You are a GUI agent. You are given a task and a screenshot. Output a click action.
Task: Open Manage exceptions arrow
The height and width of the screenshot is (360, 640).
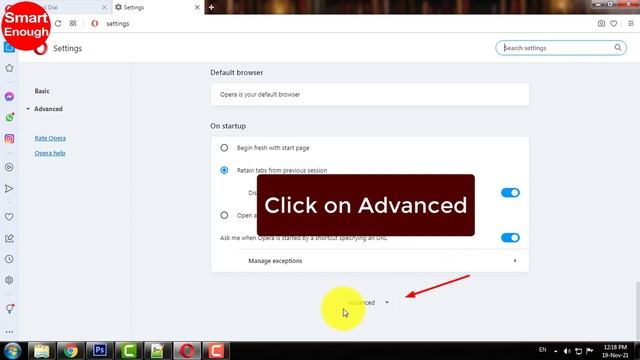tap(515, 261)
